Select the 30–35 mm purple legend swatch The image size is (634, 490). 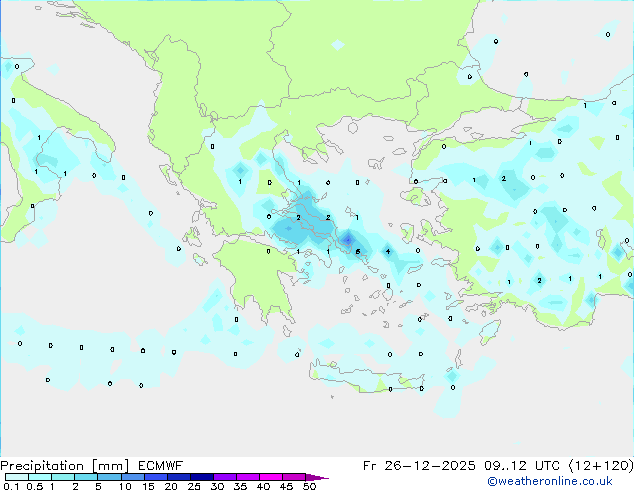point(224,477)
